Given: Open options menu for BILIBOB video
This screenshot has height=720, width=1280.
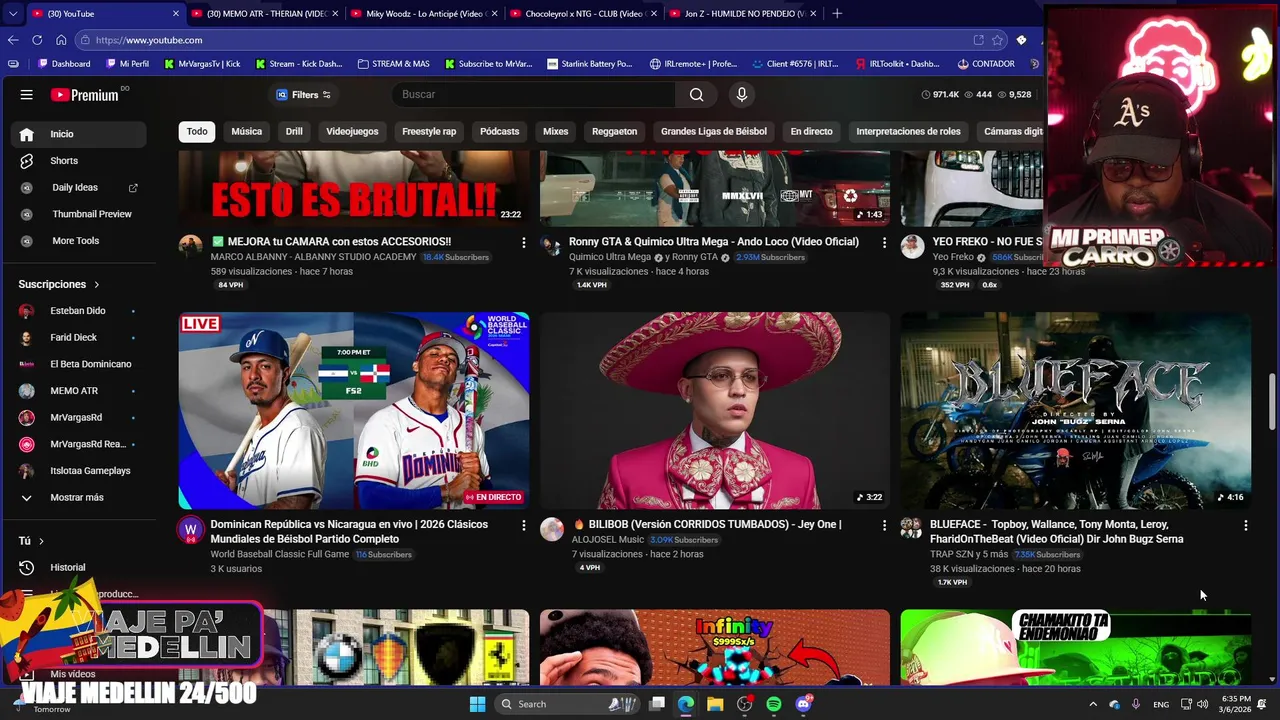Looking at the screenshot, I should click(x=884, y=525).
